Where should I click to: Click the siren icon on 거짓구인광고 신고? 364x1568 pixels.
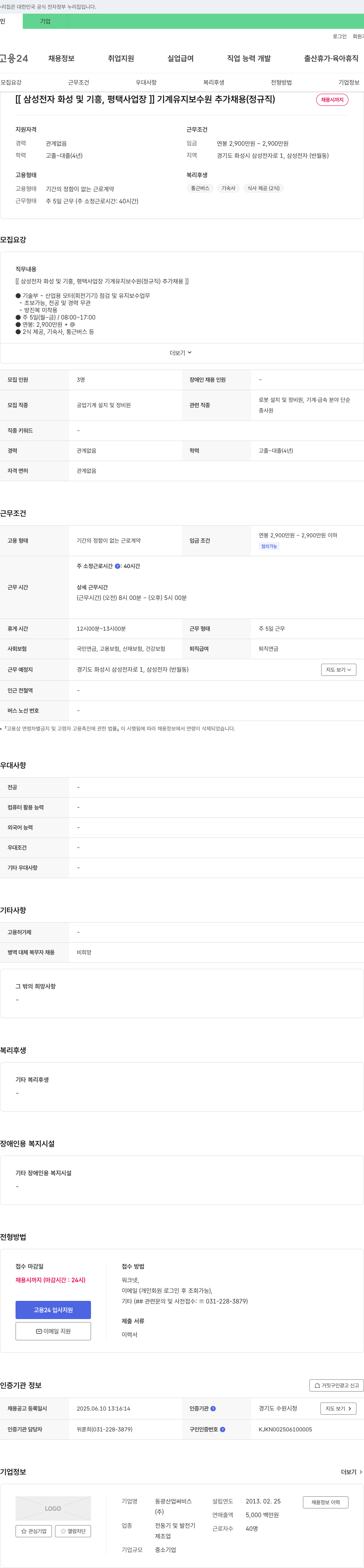[x=317, y=1385]
